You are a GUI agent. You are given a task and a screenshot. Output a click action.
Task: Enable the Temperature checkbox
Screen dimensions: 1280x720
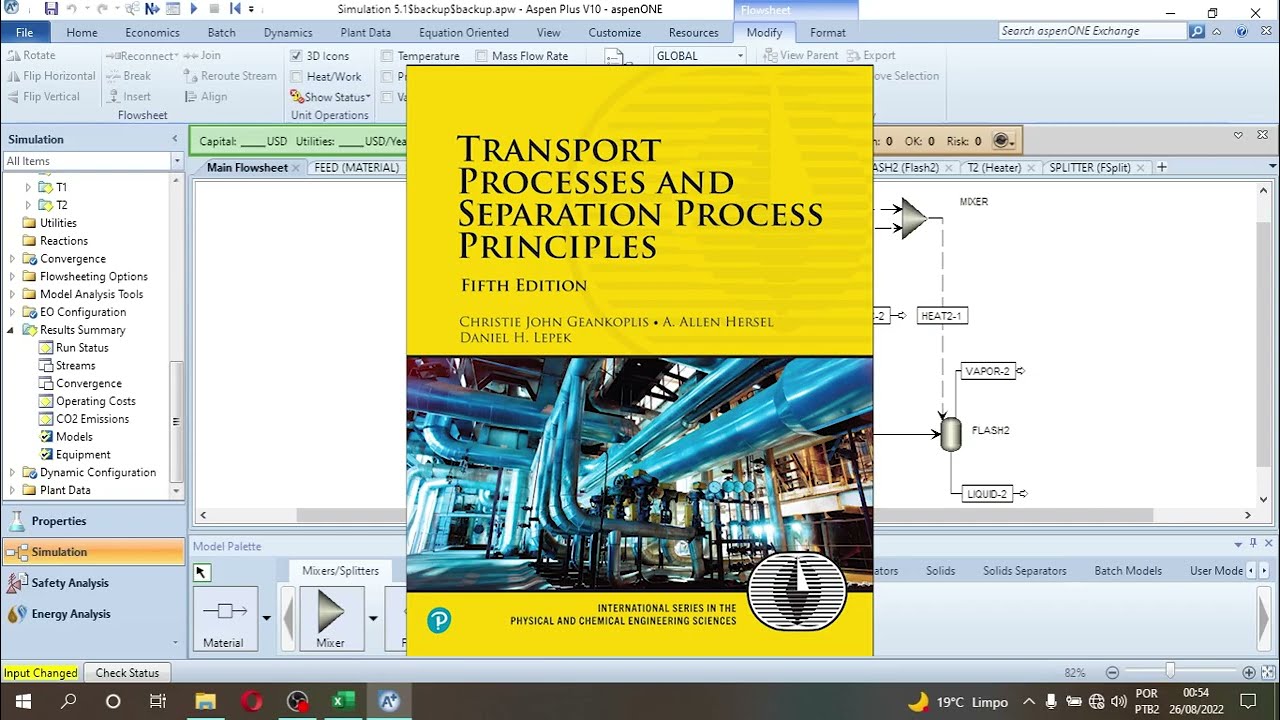click(387, 56)
